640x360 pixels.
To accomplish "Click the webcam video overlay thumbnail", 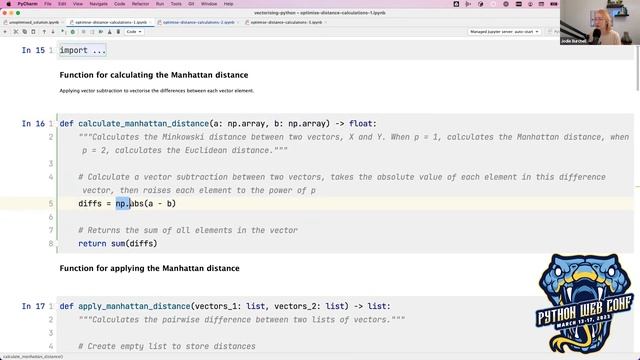I will [600, 22].
